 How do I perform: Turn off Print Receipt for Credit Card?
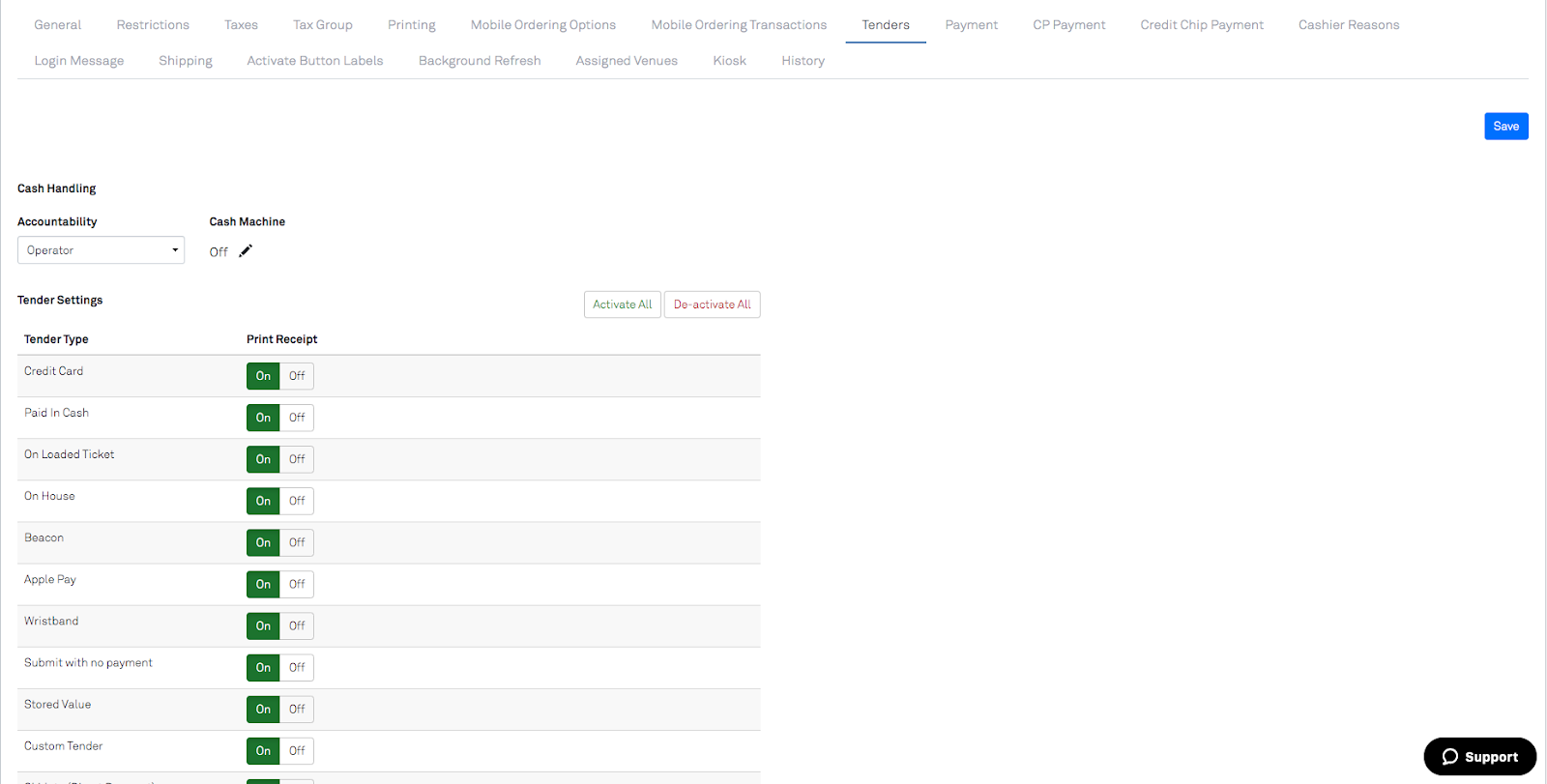pos(297,376)
